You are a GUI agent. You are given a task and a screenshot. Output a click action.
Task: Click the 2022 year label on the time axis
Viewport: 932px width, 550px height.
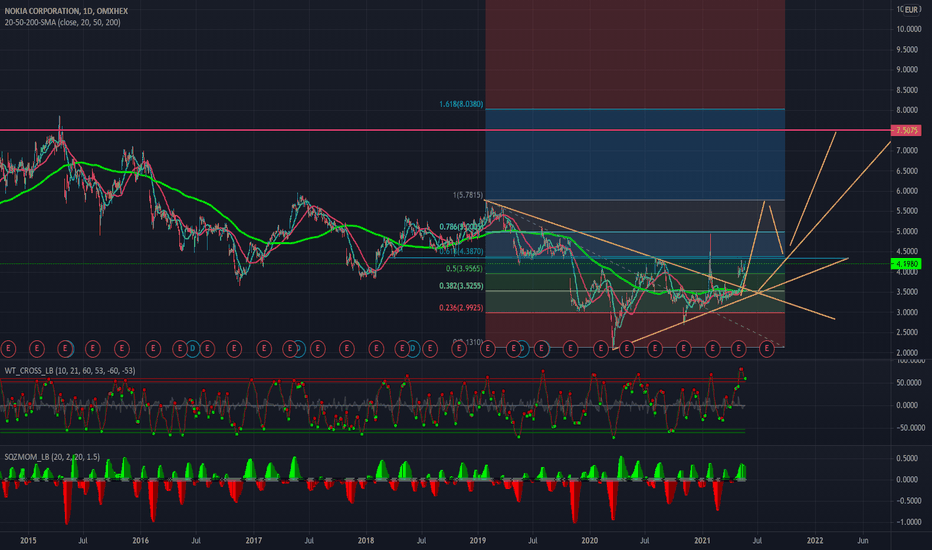click(x=815, y=540)
